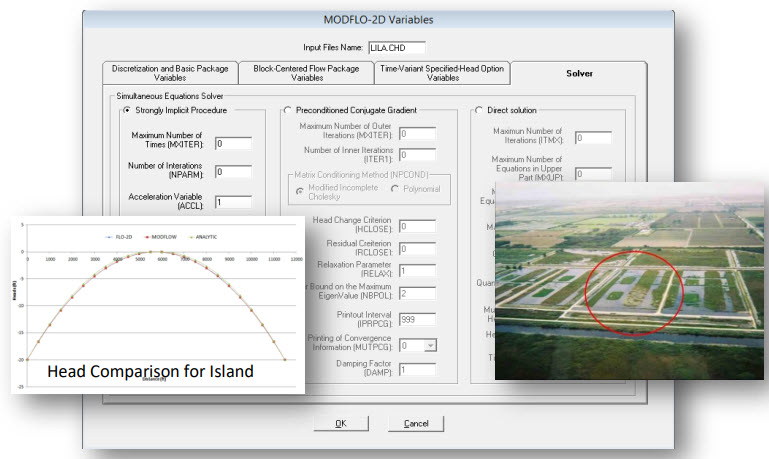Viewport: 769px width, 459px height.
Task: Click Direct solution Maximum Iterations (ITMX) field
Action: pyautogui.click(x=592, y=139)
